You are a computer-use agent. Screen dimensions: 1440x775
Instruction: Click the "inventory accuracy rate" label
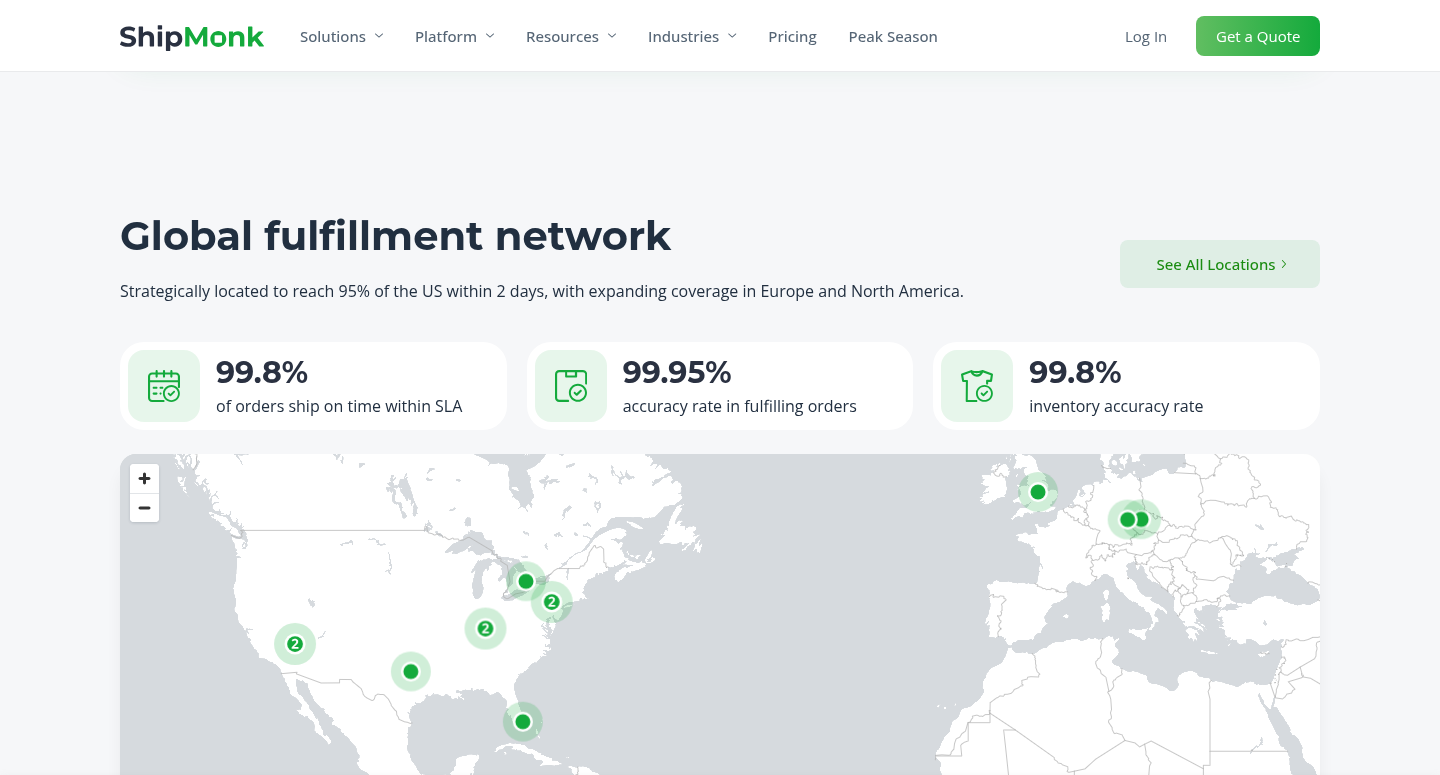[1116, 407]
